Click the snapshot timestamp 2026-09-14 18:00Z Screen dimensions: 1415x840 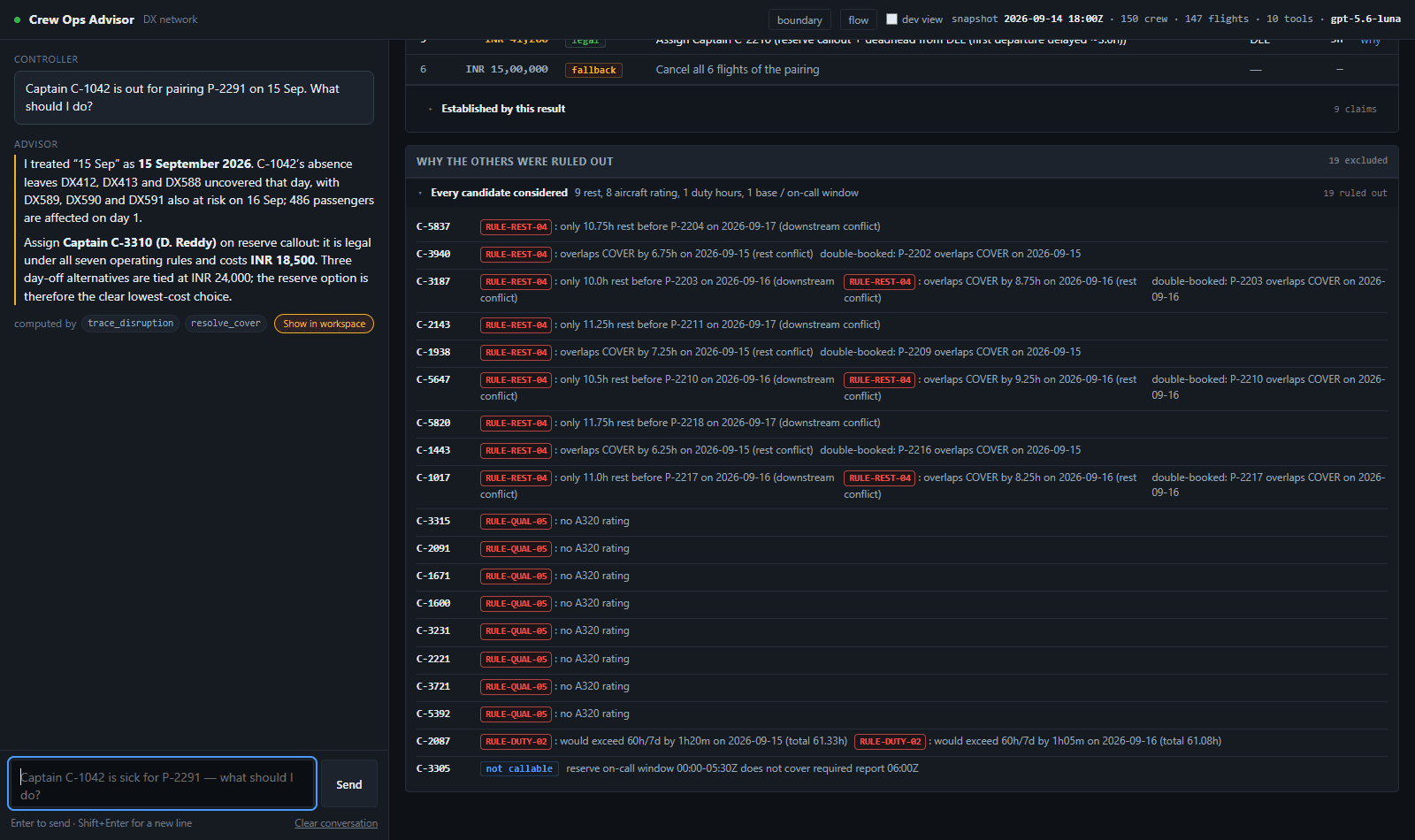click(1053, 19)
